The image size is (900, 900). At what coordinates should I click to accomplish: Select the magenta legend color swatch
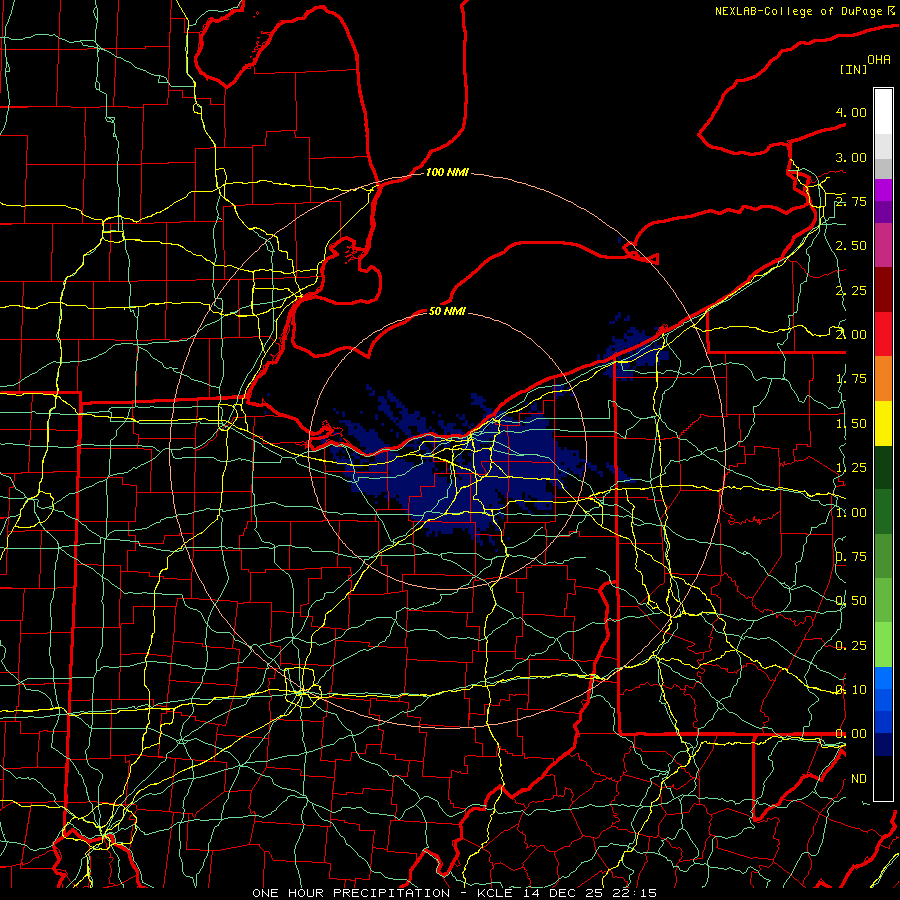click(x=883, y=190)
